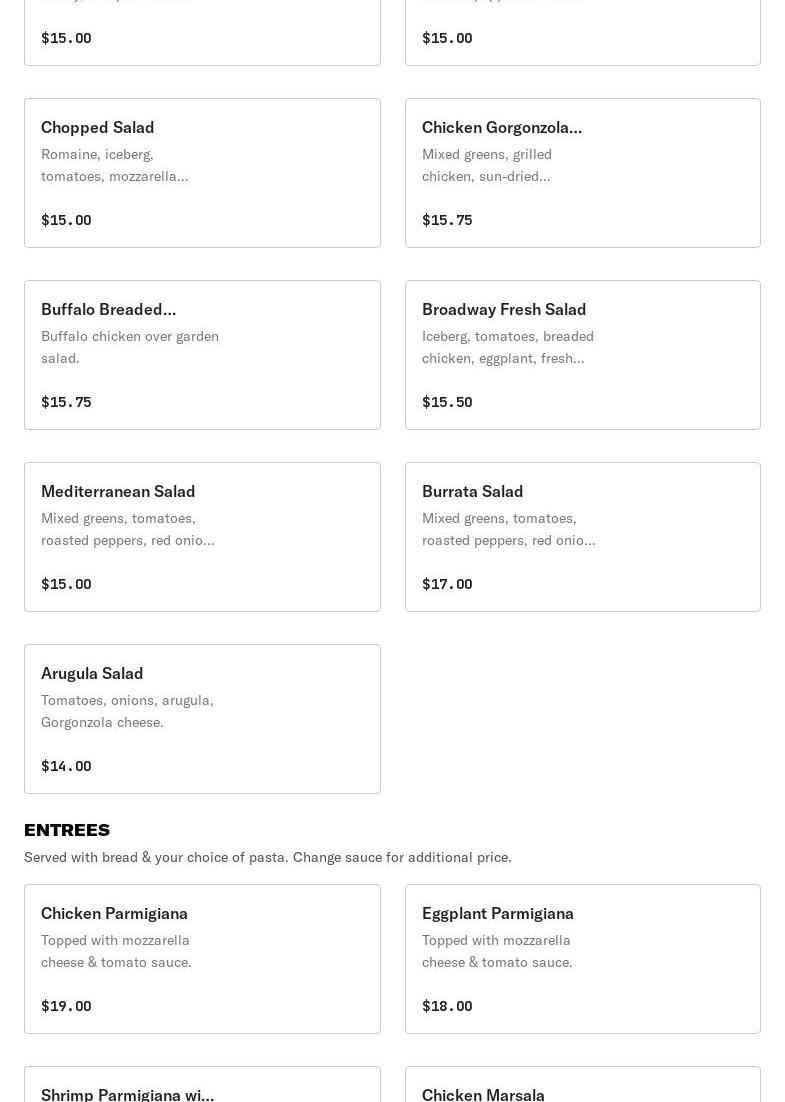The width and height of the screenshot is (785, 1102).
Task: Click the $19.00 Chicken Parmigiana price
Action: point(66,1006)
